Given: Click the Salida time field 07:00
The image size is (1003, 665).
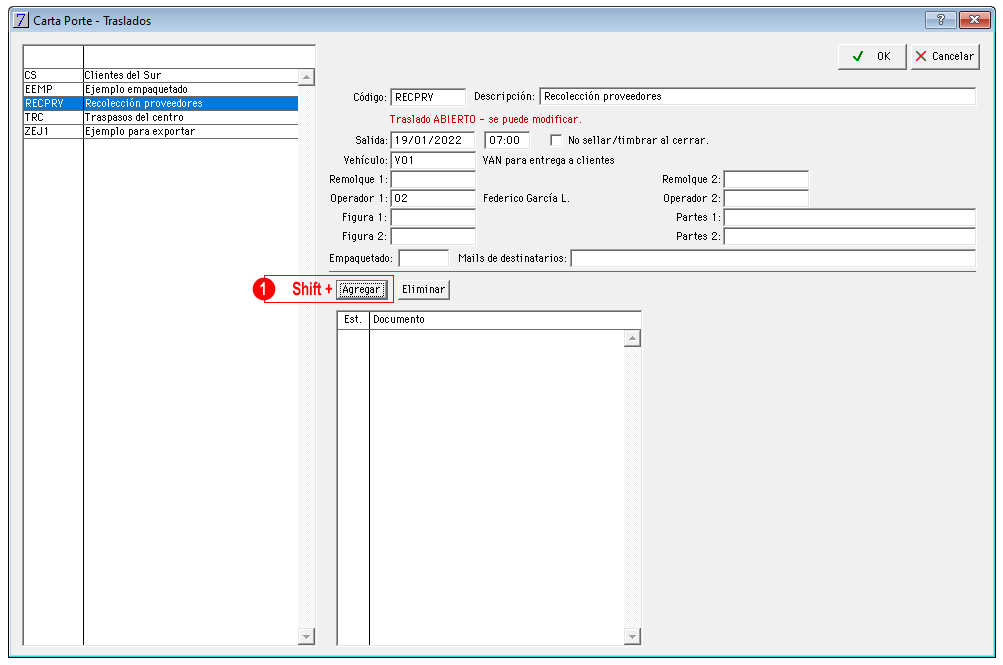Looking at the screenshot, I should tap(507, 141).
